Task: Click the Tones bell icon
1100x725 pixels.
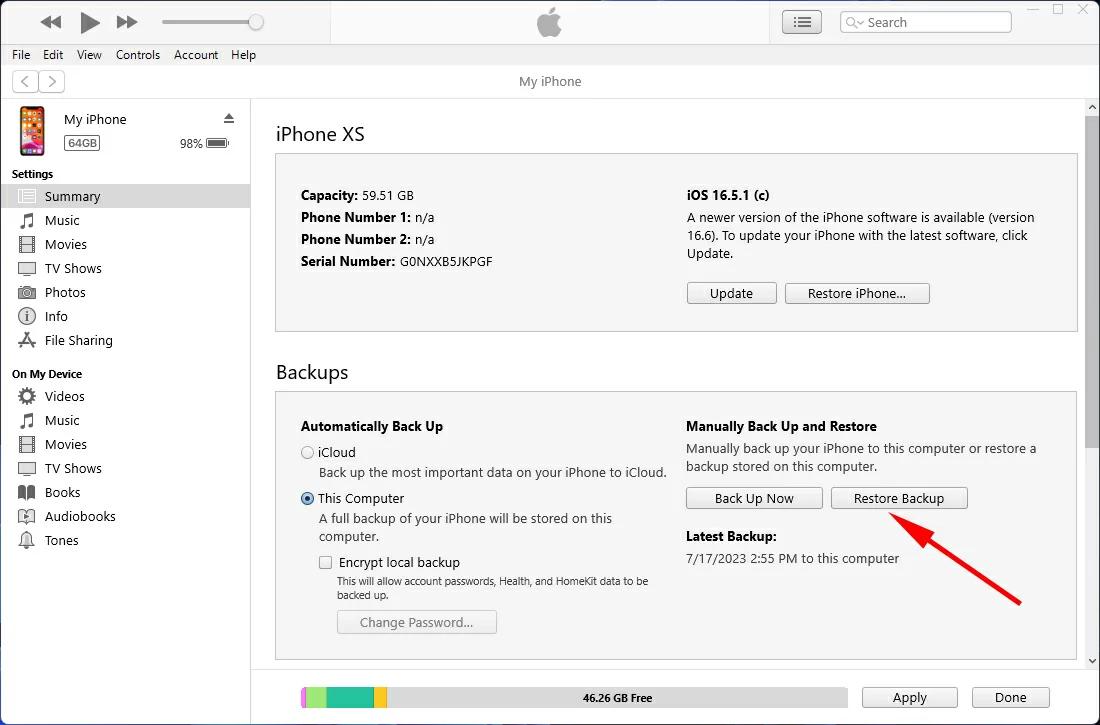Action: pyautogui.click(x=27, y=540)
